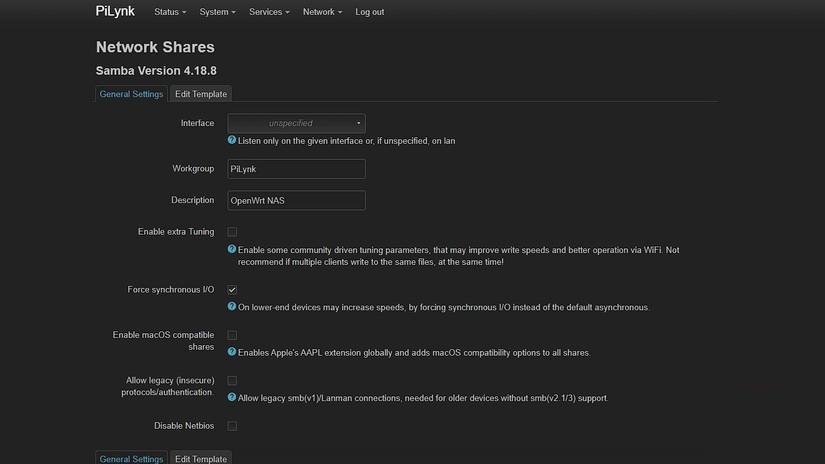Click Allow legacy (insecure) protocols label

pyautogui.click(x=167, y=386)
